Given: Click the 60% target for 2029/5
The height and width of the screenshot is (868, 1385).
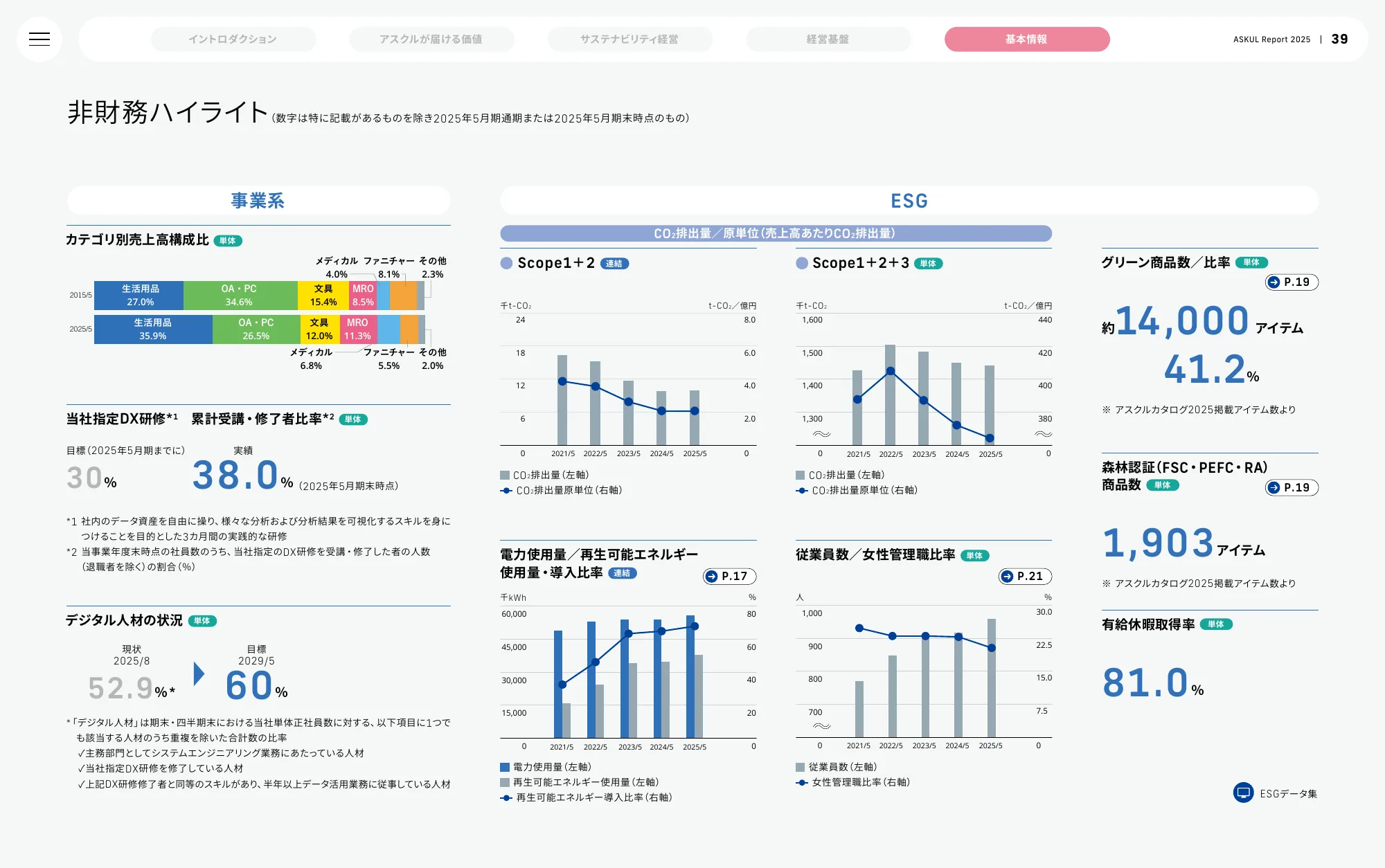Looking at the screenshot, I should [x=256, y=686].
